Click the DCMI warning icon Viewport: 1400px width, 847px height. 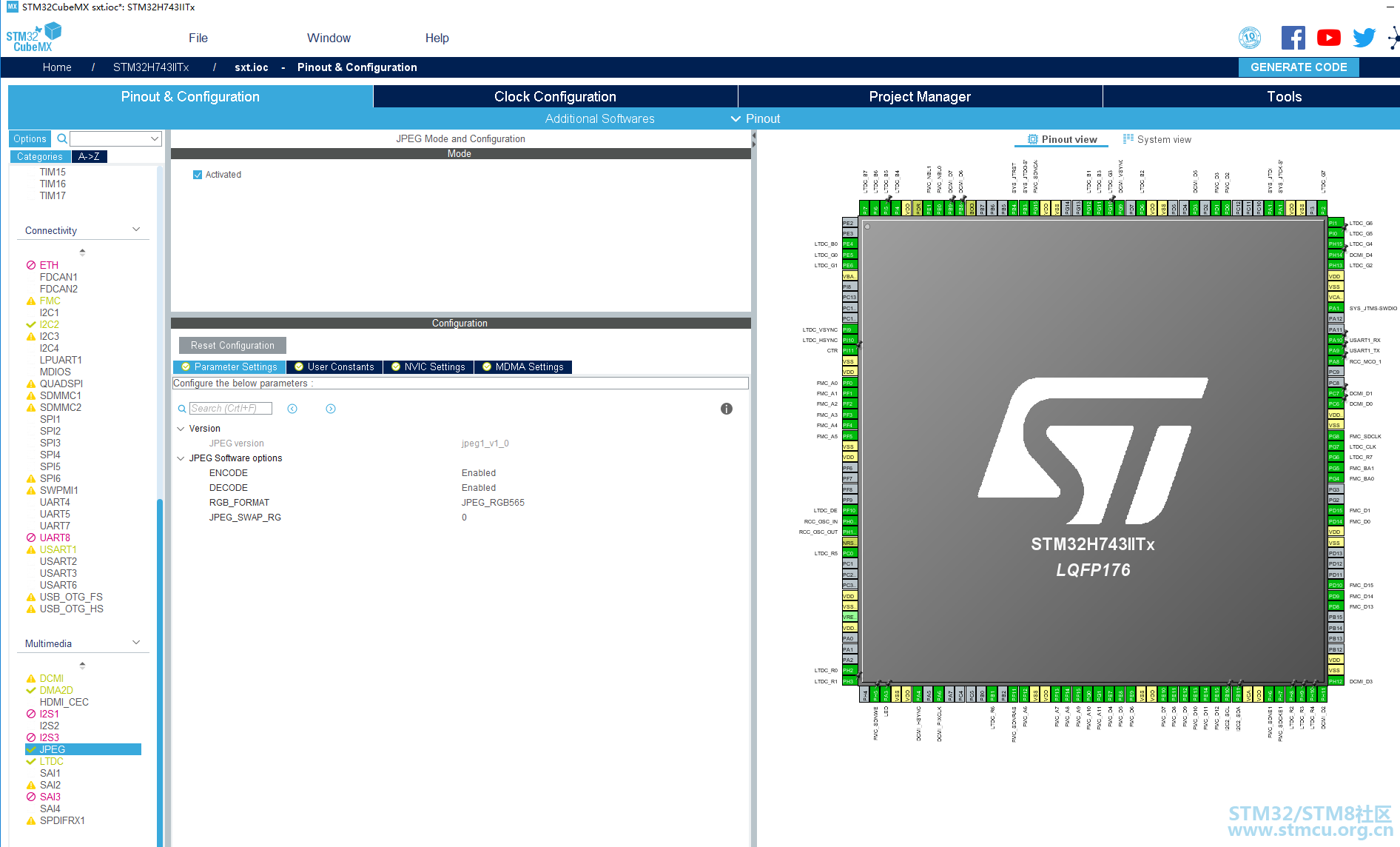click(x=31, y=678)
